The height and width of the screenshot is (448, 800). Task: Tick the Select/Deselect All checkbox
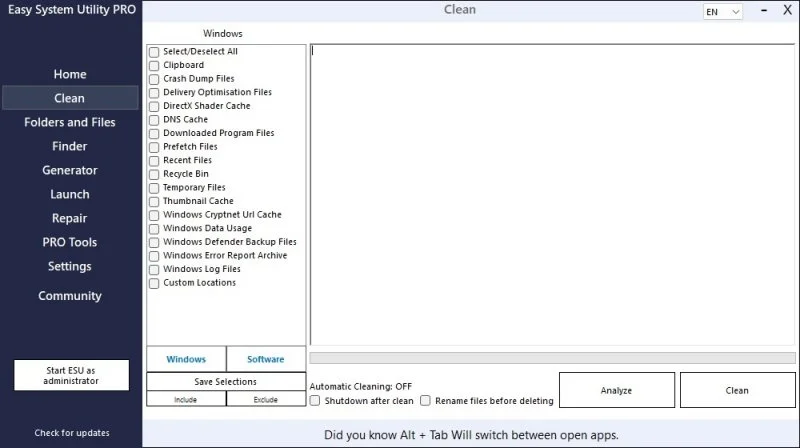(x=154, y=52)
